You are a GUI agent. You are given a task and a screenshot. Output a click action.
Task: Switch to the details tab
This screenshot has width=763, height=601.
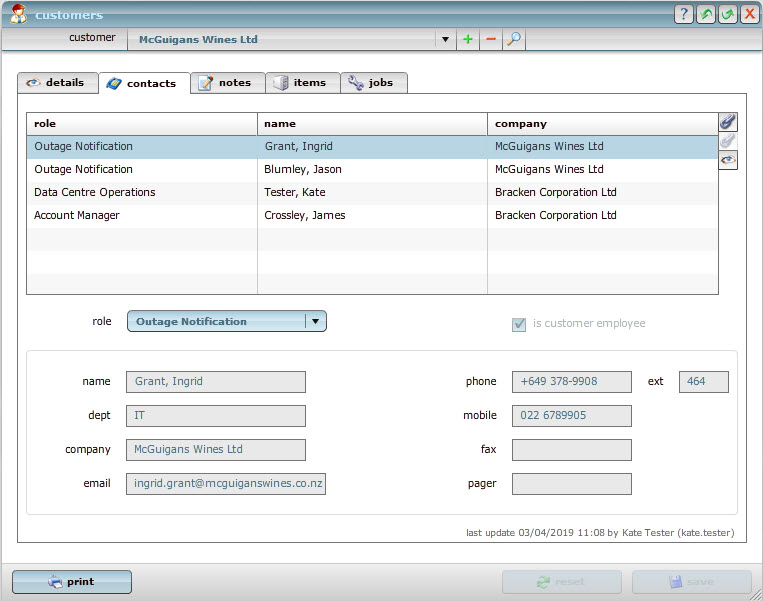pos(57,83)
